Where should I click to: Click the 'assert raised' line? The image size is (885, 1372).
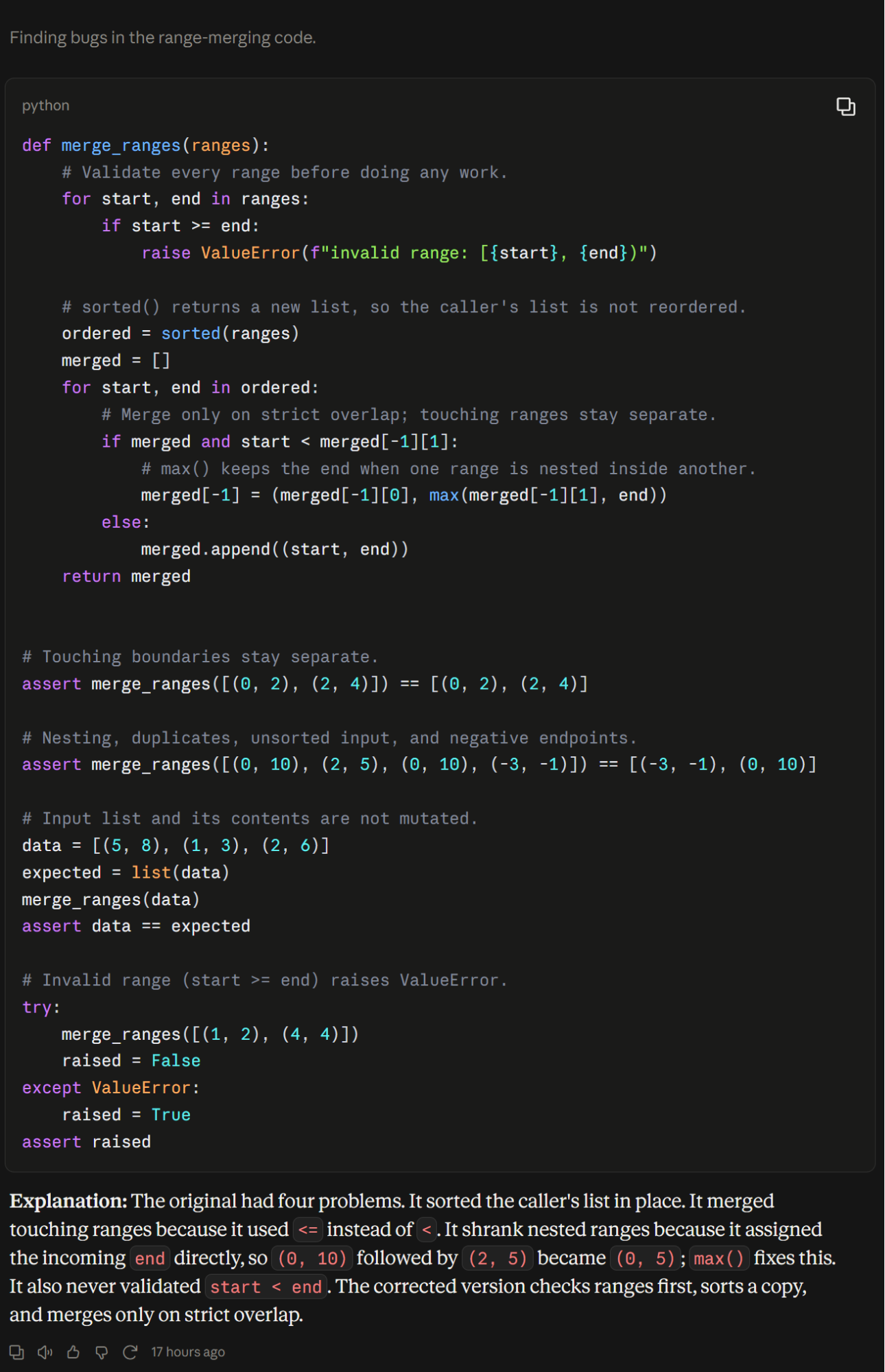point(86,1142)
